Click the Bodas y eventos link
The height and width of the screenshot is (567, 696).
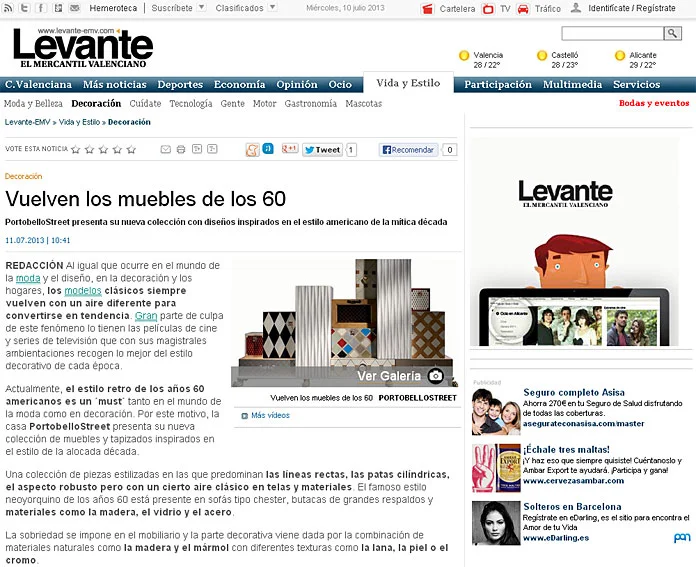654,103
